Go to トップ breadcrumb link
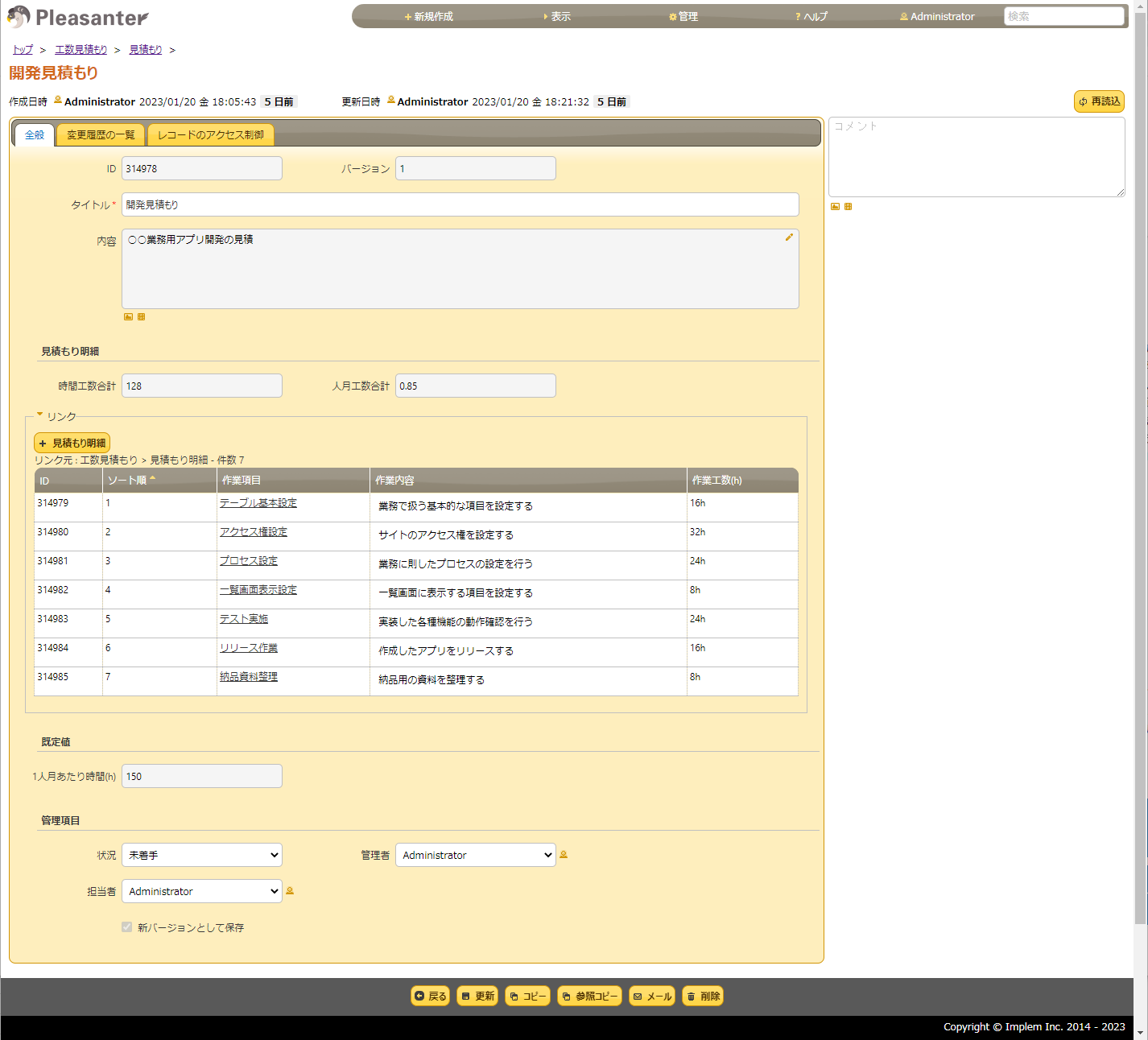Image resolution: width=1148 pixels, height=1040 pixels. (x=23, y=49)
